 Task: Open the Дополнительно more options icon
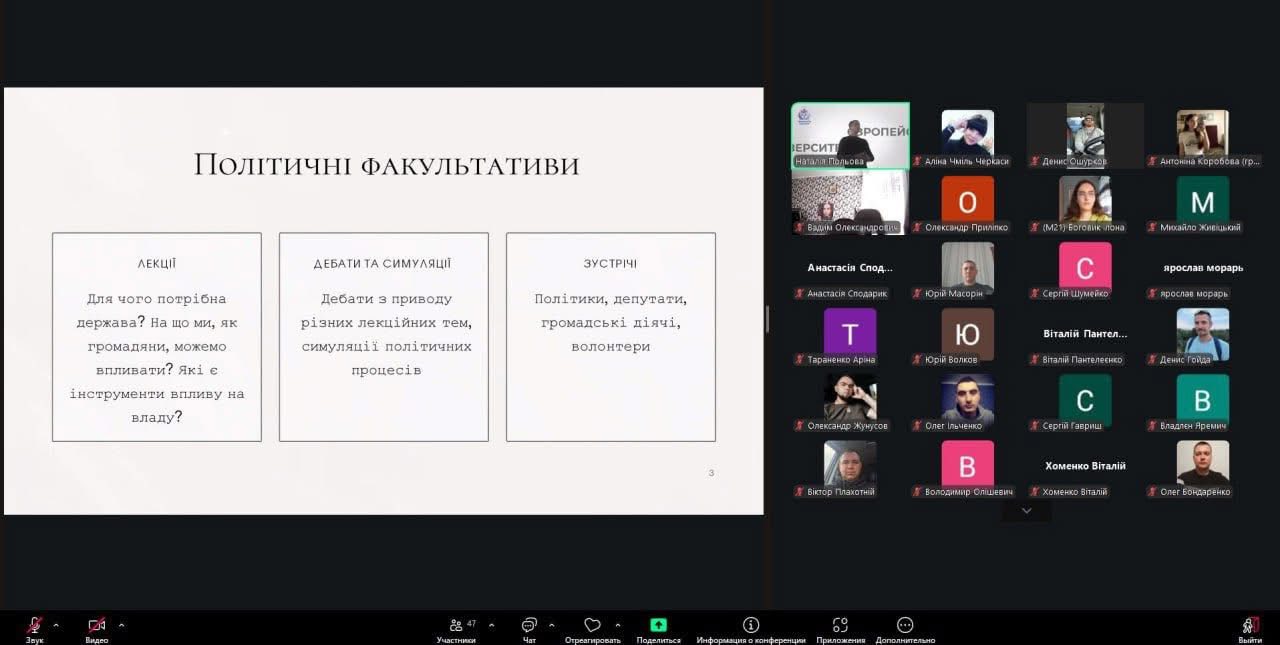(905, 625)
